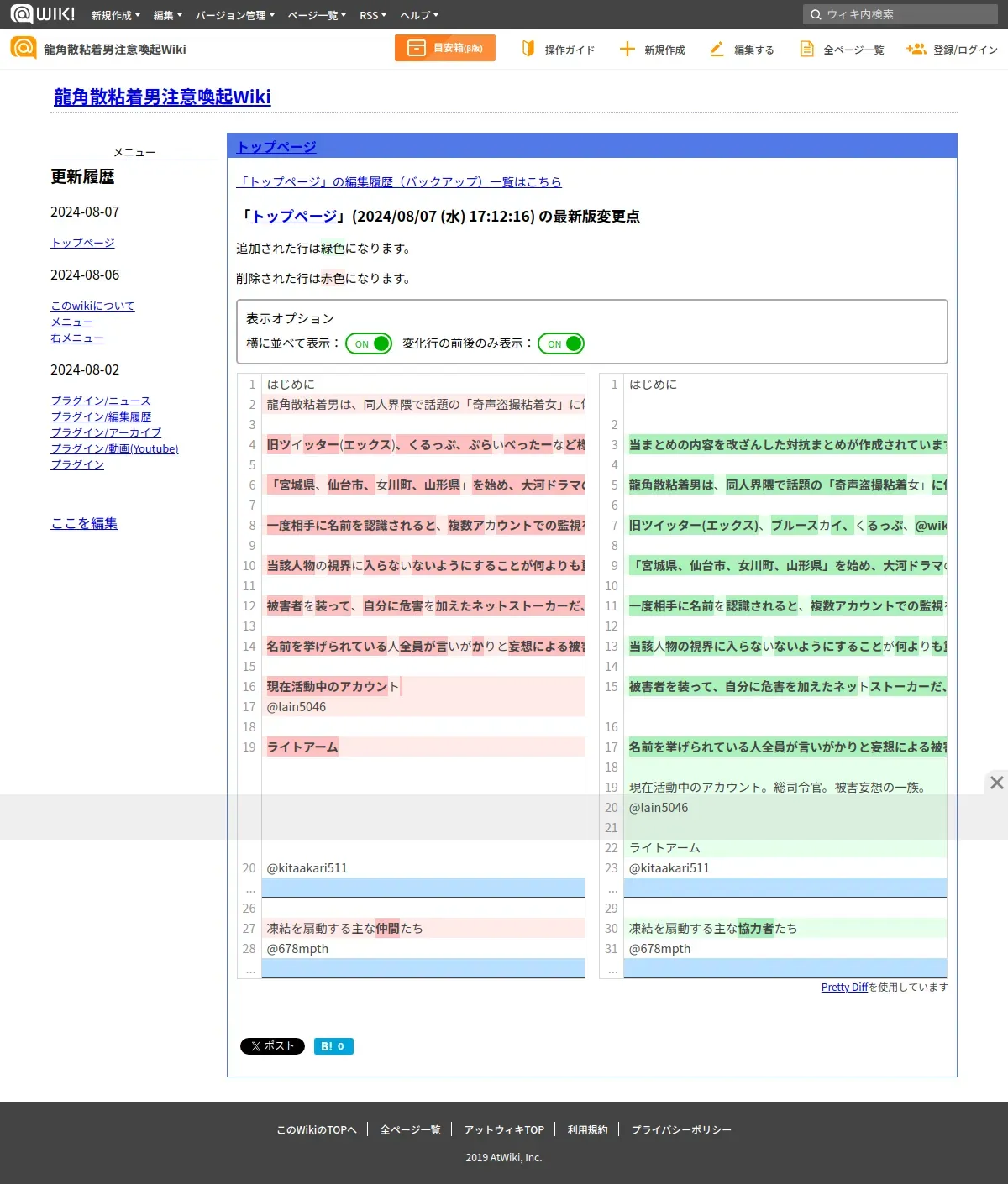Viewport: 1008px width, 1184px height.
Task: Open footer link アットウィキTOP
Action: (504, 1129)
